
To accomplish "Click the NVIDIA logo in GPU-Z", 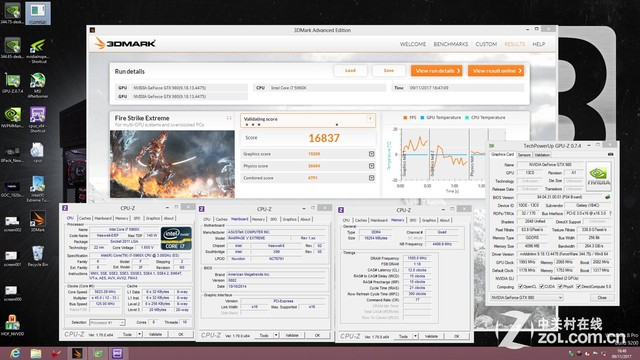I will 599,176.
